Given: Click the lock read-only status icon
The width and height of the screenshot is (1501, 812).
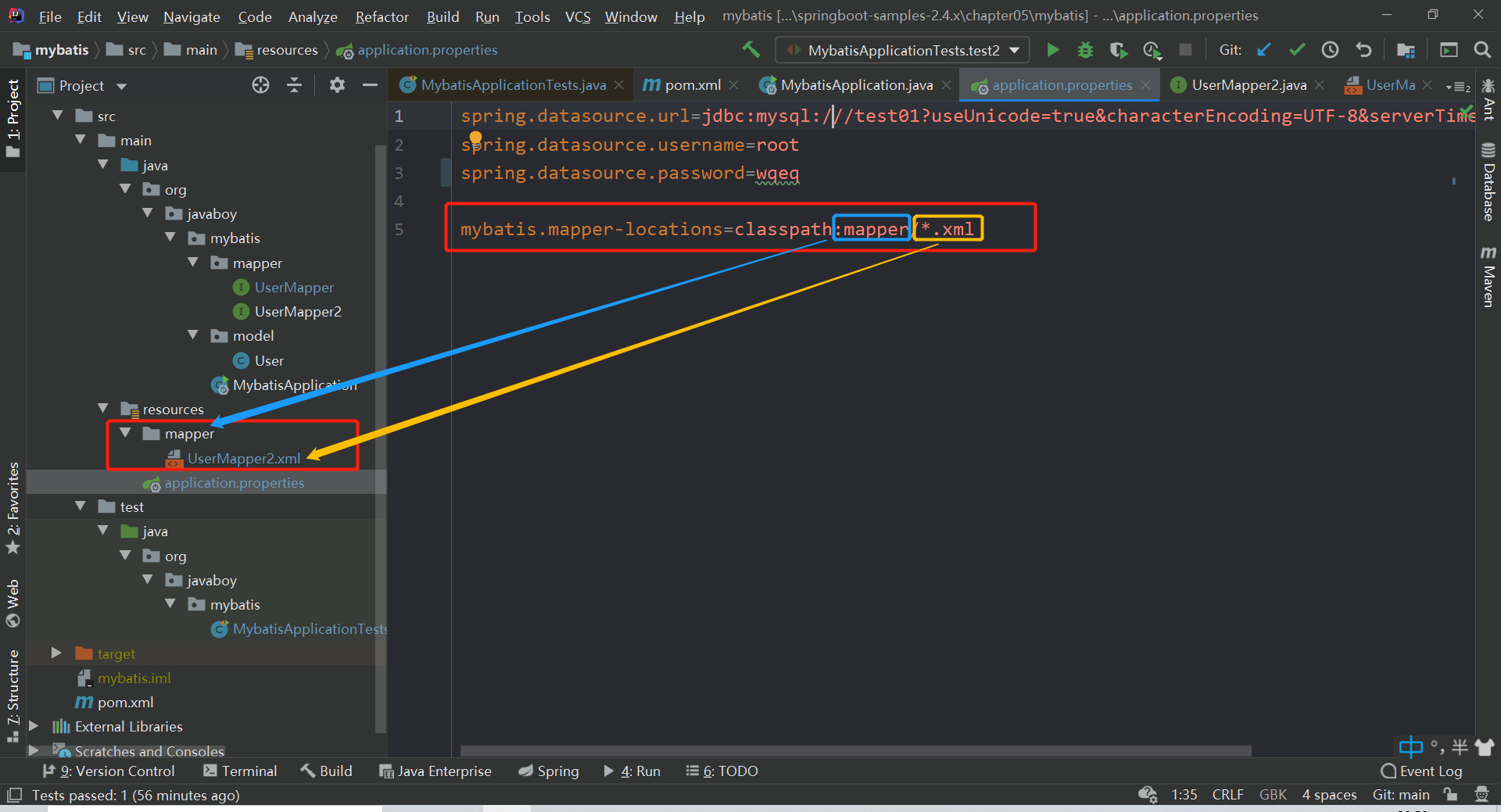Looking at the screenshot, I should [1450, 795].
